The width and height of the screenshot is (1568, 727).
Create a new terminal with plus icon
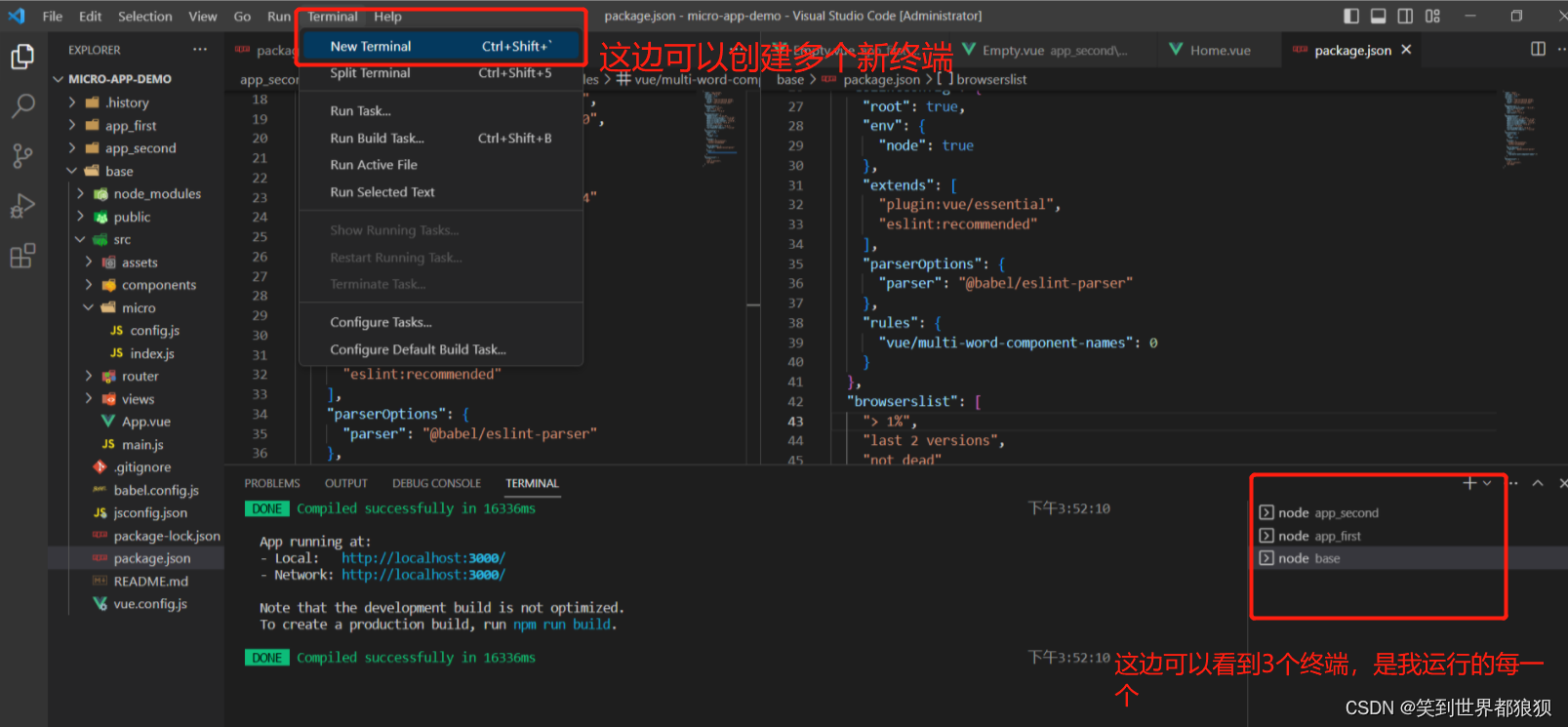1469,483
